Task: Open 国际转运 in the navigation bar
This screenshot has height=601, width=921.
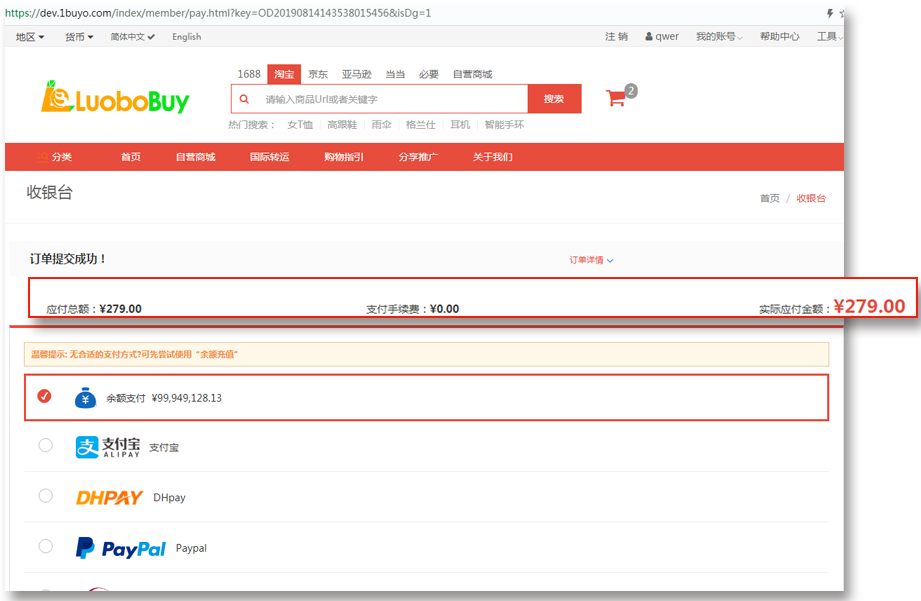Action: coord(270,157)
